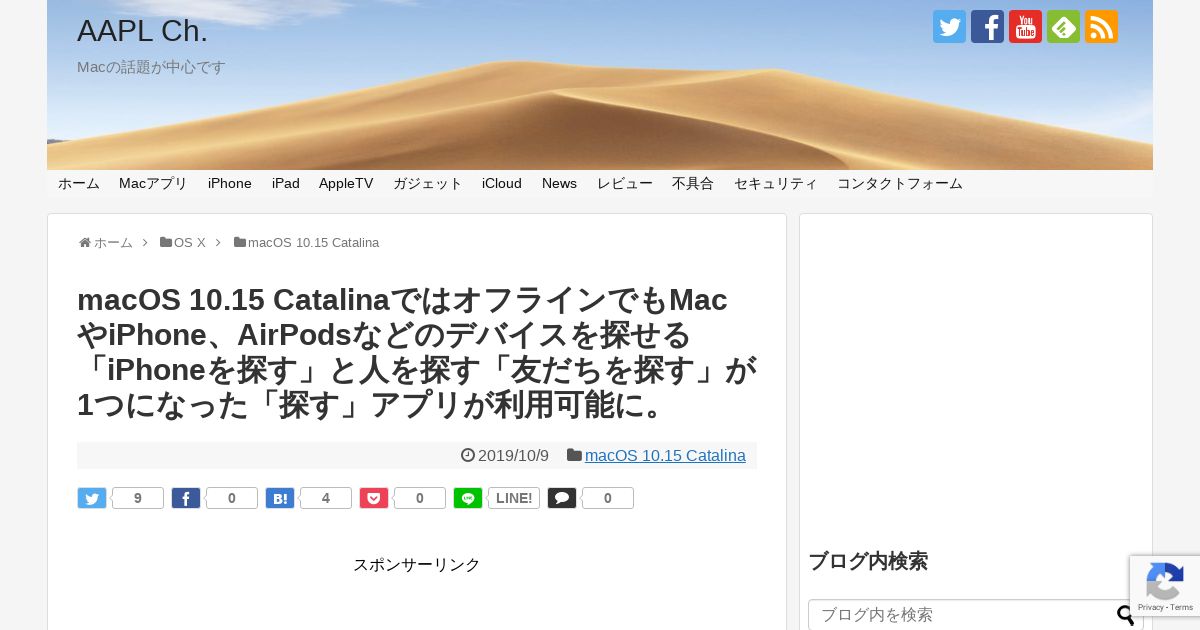Open the YouTube icon in the header

(x=1025, y=27)
